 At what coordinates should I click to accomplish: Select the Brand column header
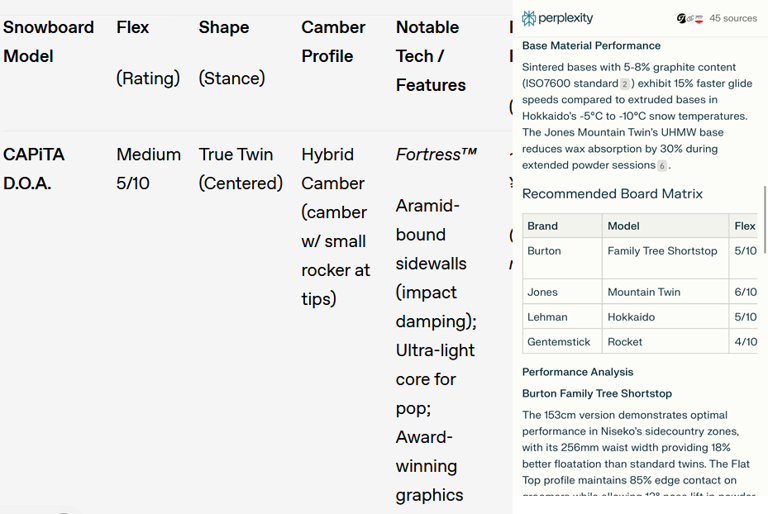pos(542,226)
